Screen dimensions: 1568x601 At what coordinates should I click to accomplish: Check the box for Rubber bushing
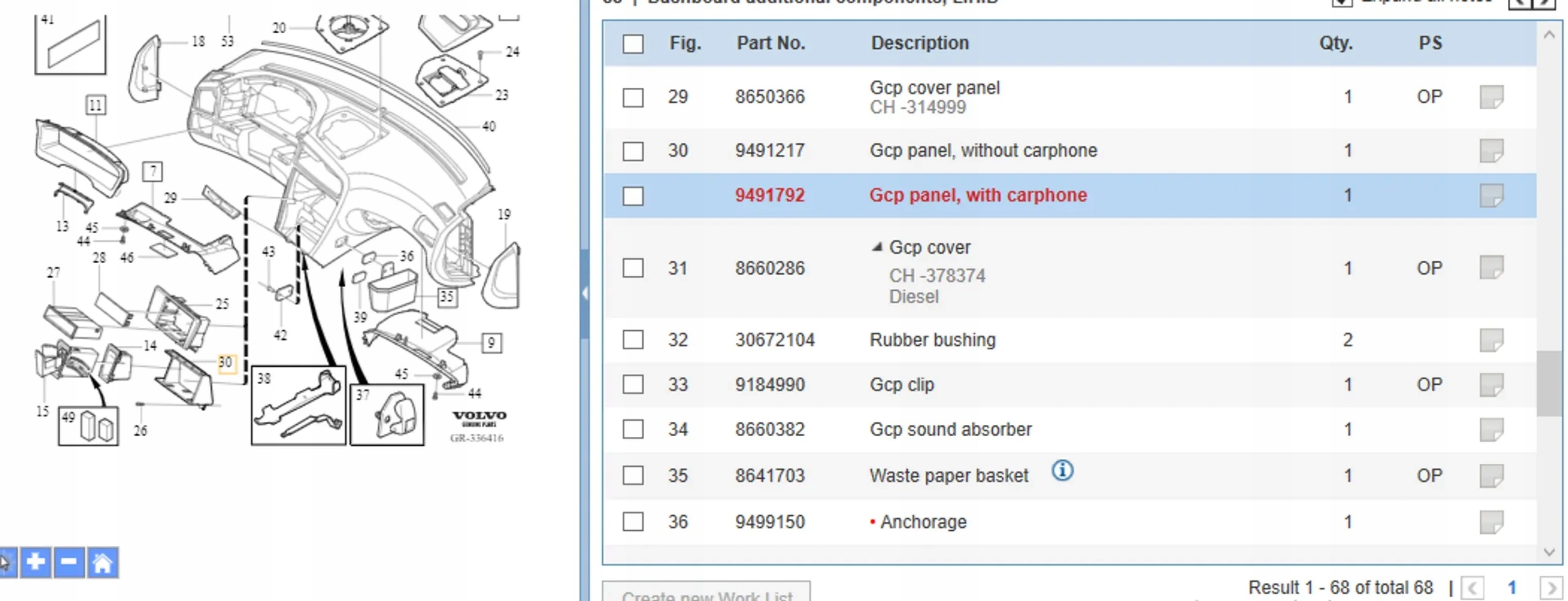point(633,340)
